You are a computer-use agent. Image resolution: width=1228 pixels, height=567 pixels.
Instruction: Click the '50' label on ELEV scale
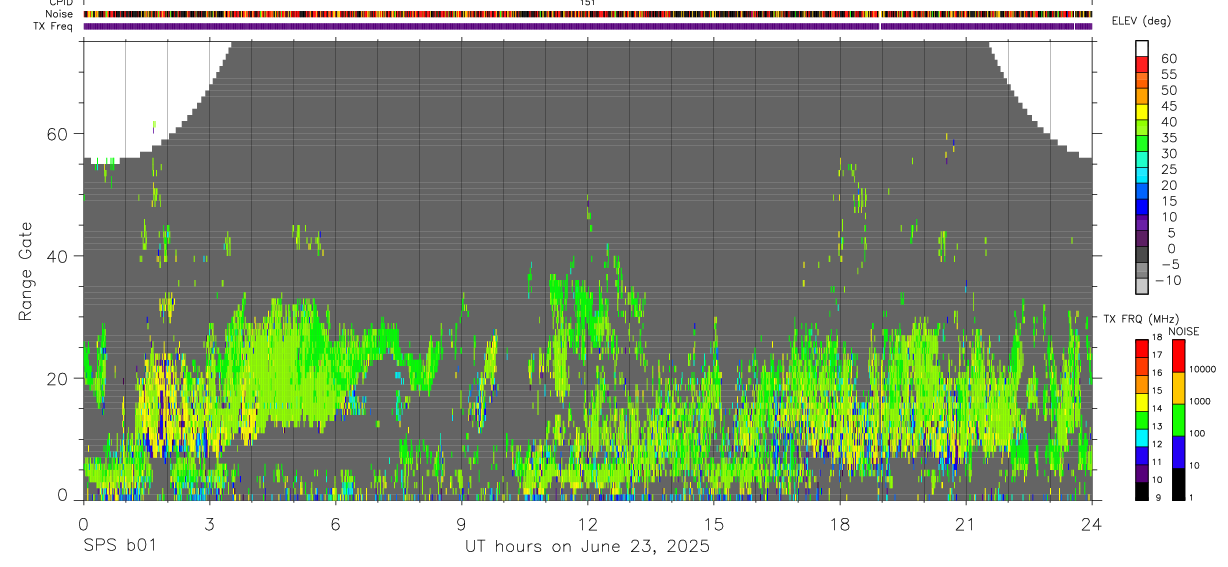tap(1169, 90)
